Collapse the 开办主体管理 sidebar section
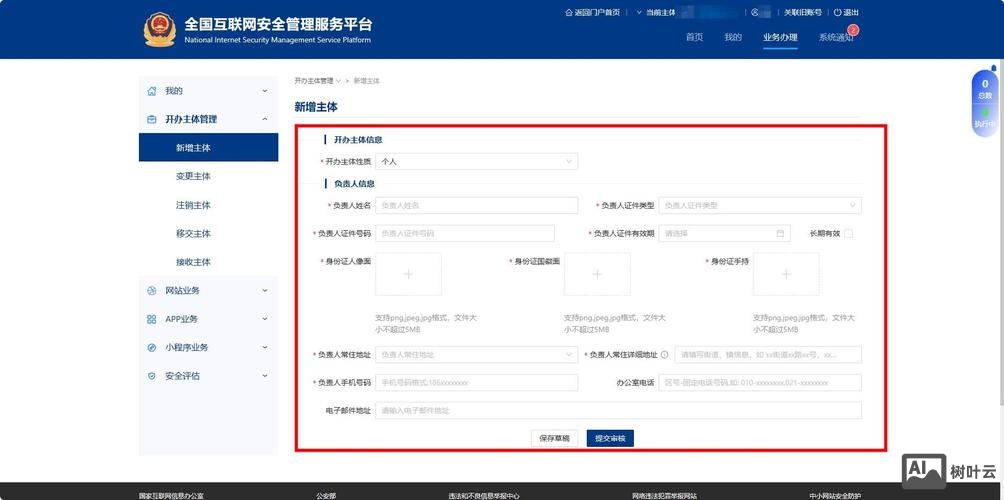Screen dimensions: 1004x500 (265, 119)
